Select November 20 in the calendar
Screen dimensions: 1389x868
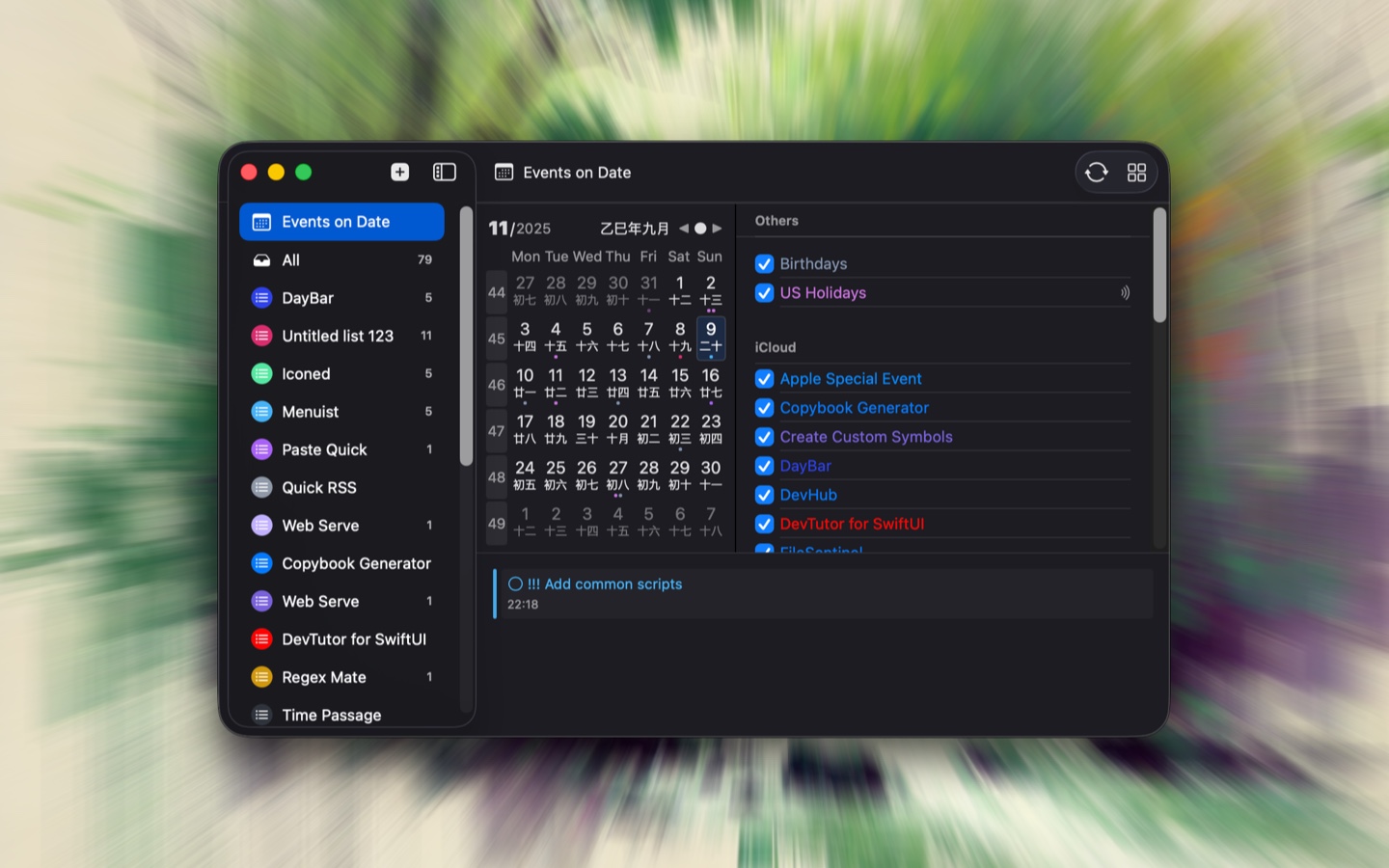618,430
